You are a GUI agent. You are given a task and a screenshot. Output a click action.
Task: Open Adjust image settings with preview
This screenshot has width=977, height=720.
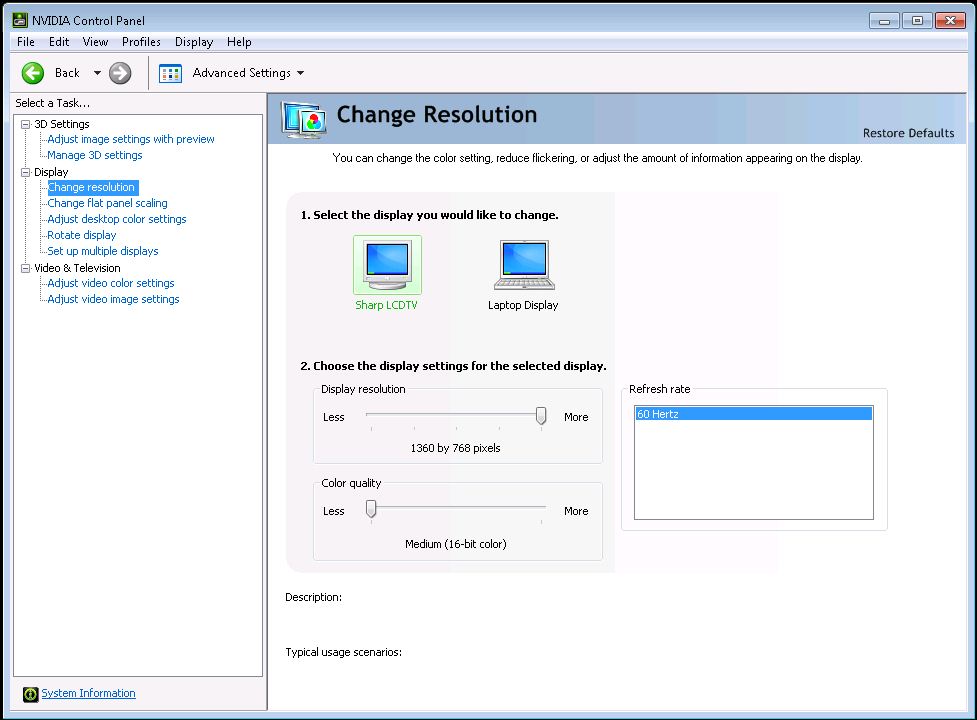[131, 139]
